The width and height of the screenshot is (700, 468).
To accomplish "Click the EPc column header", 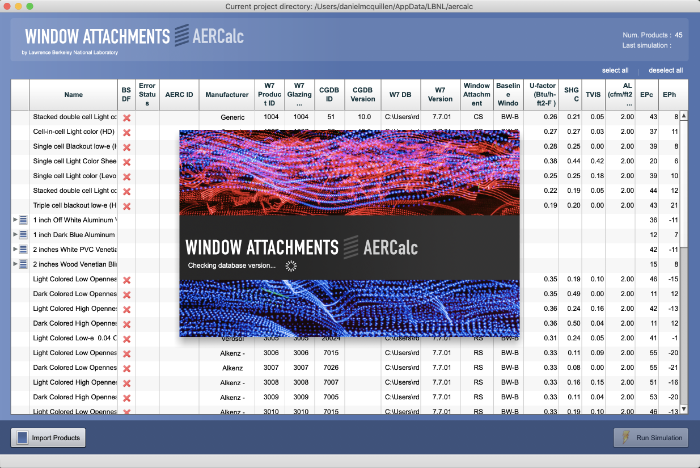I will tap(647, 95).
